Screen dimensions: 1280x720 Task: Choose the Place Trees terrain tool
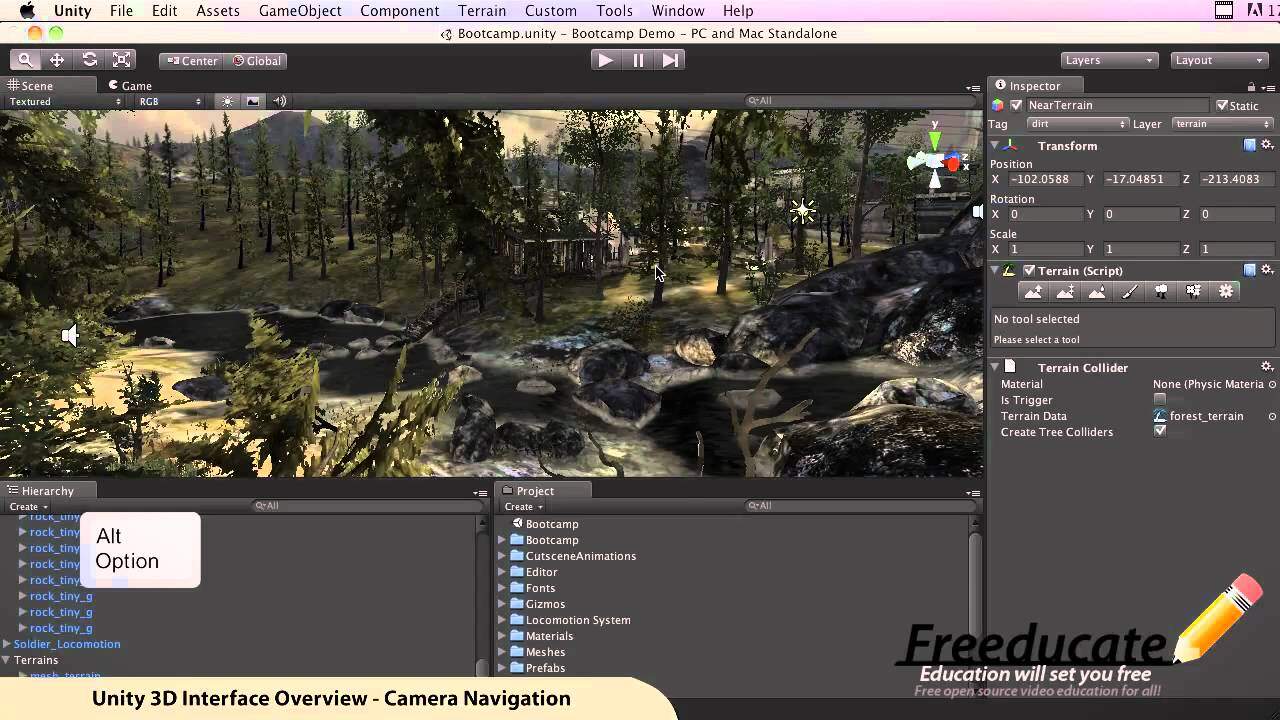pyautogui.click(x=1162, y=291)
